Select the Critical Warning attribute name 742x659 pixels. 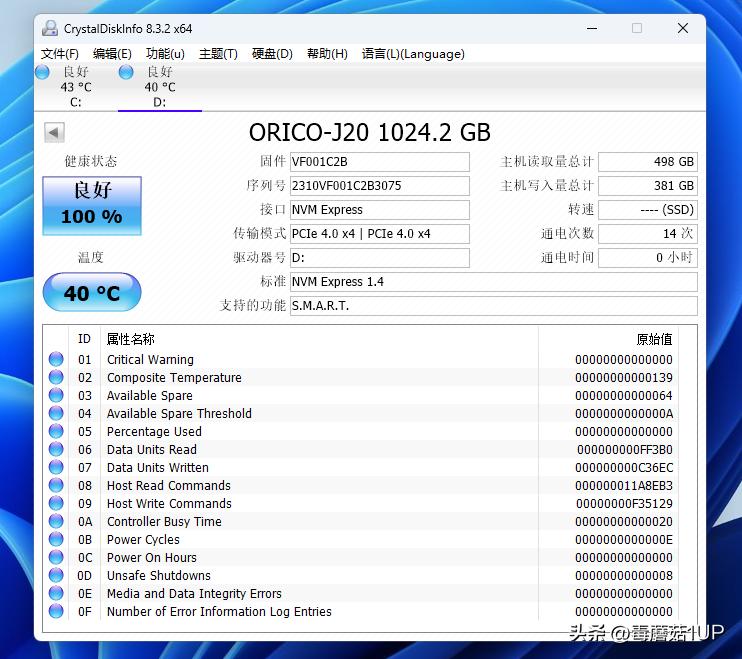[150, 360]
